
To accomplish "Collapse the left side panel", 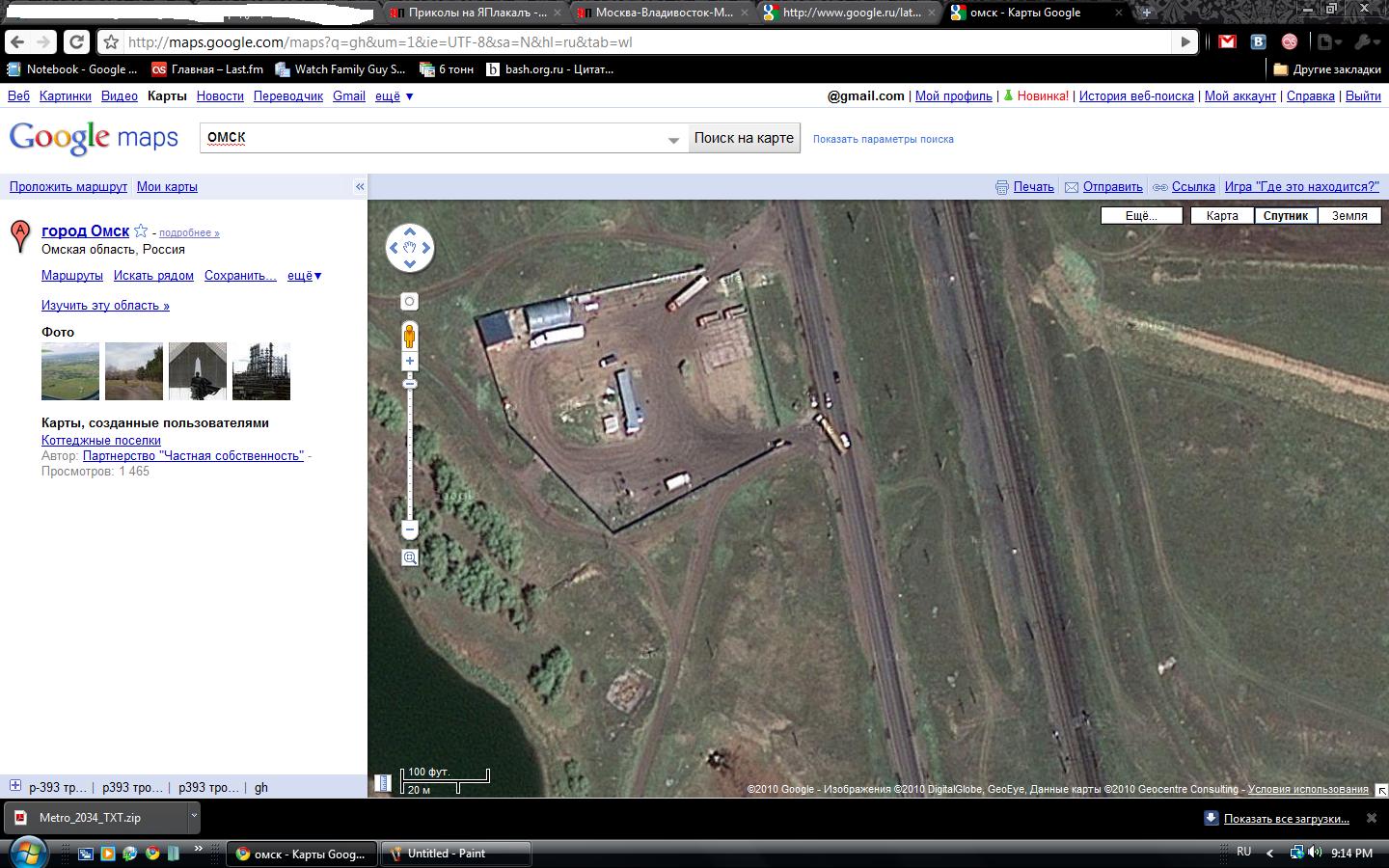I will (x=360, y=187).
